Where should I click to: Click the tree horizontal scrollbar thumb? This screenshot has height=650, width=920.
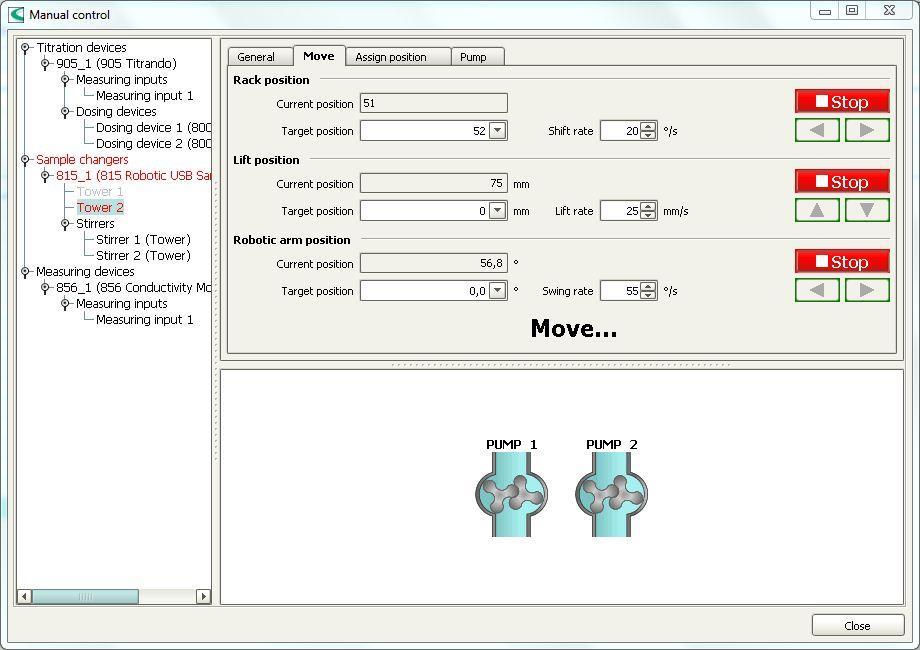coord(85,597)
